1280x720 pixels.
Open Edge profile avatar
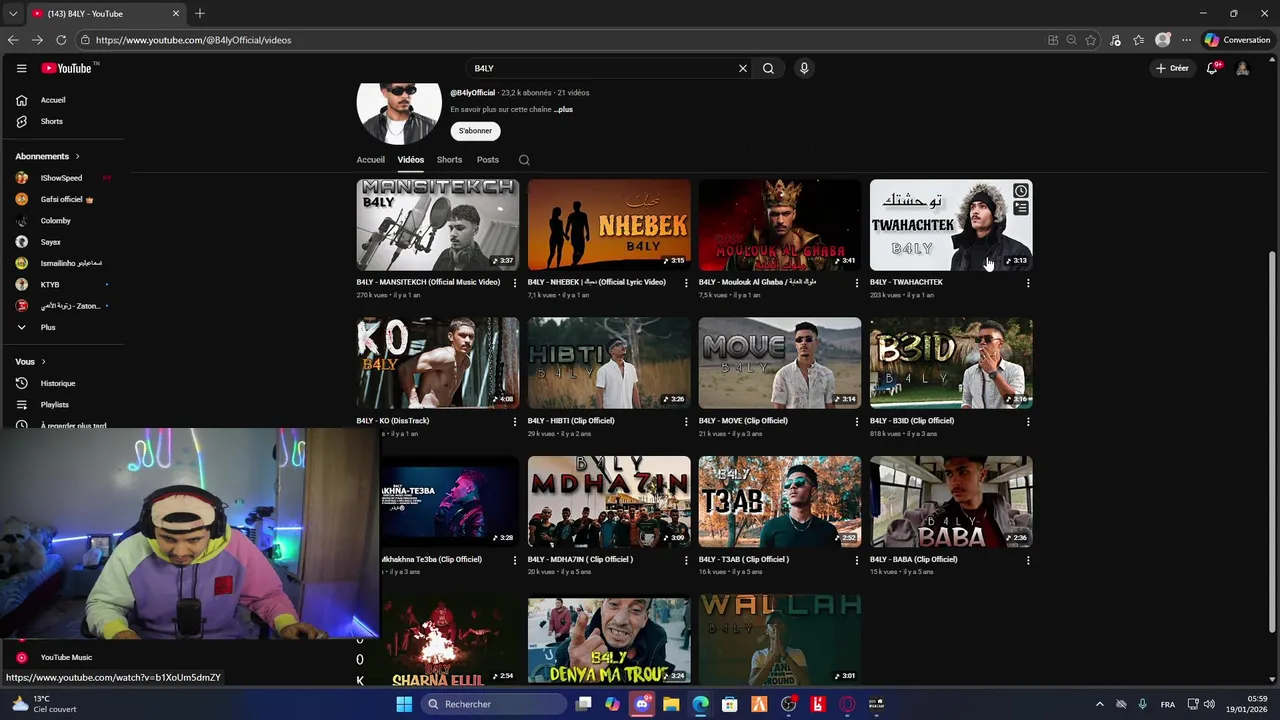point(1162,40)
